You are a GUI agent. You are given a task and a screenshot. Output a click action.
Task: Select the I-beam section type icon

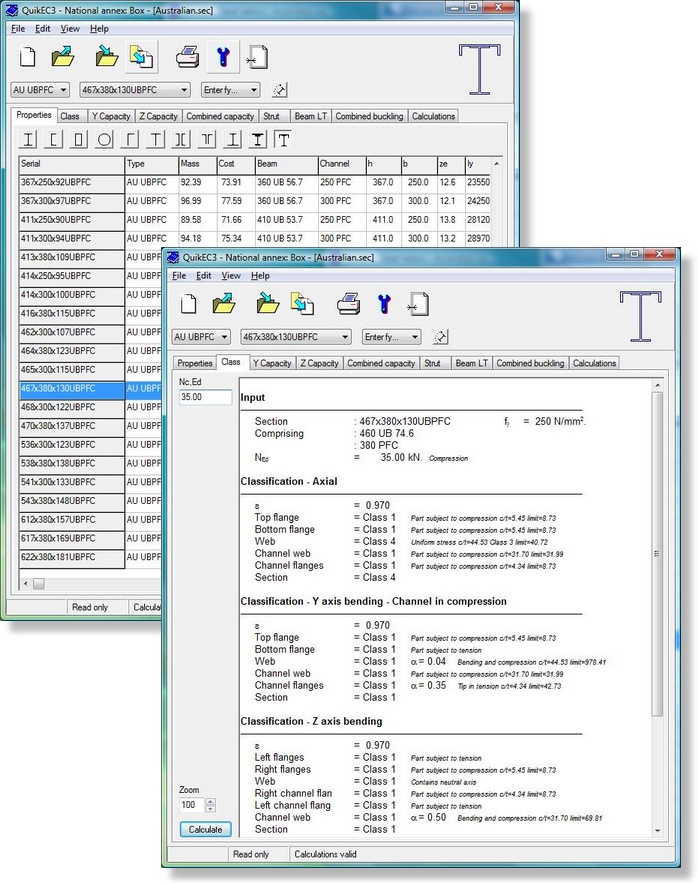[28, 140]
